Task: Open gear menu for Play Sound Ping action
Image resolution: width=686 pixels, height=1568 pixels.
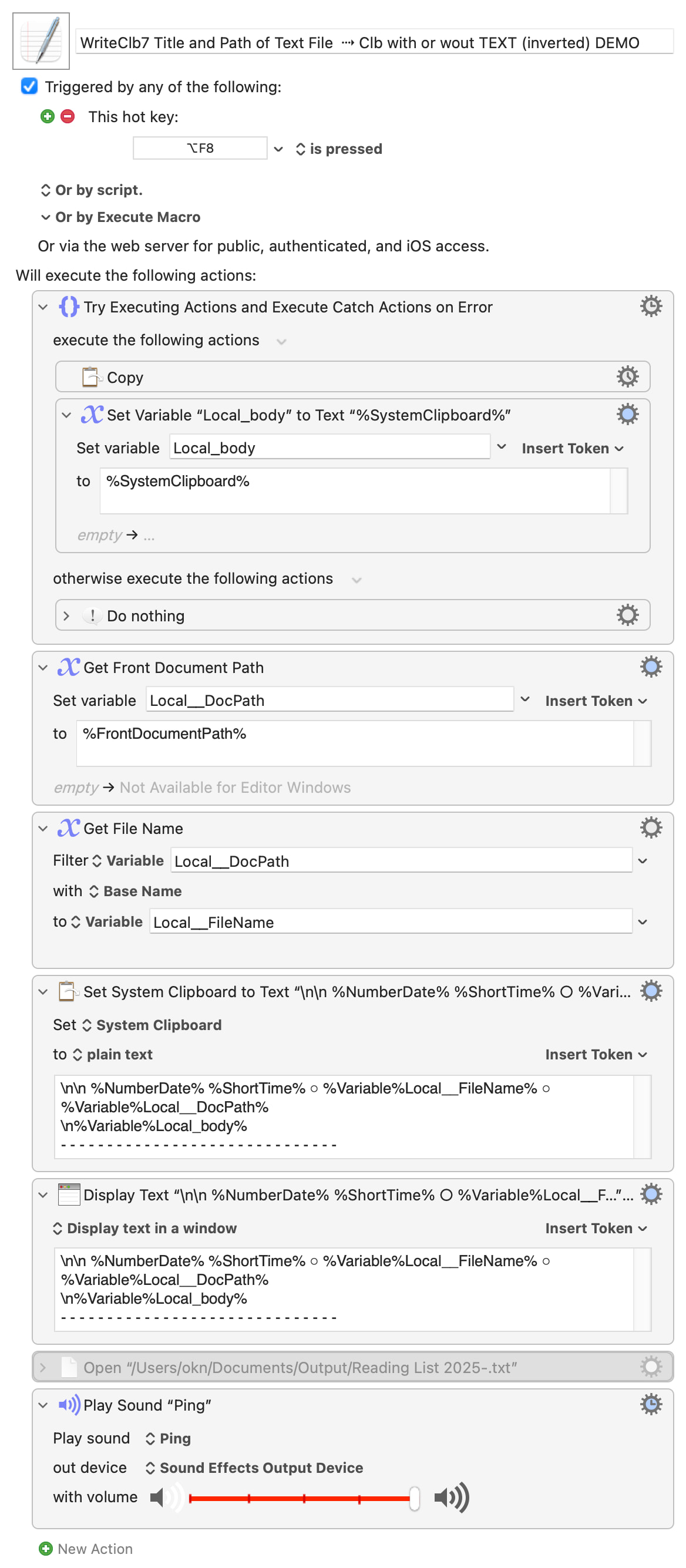Action: pos(650,1404)
